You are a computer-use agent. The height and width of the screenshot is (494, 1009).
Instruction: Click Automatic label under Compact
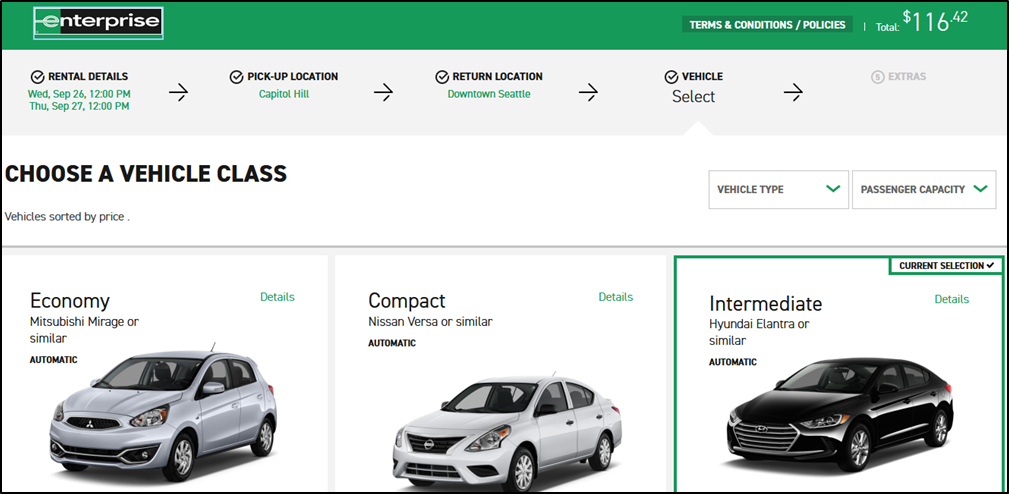[392, 343]
